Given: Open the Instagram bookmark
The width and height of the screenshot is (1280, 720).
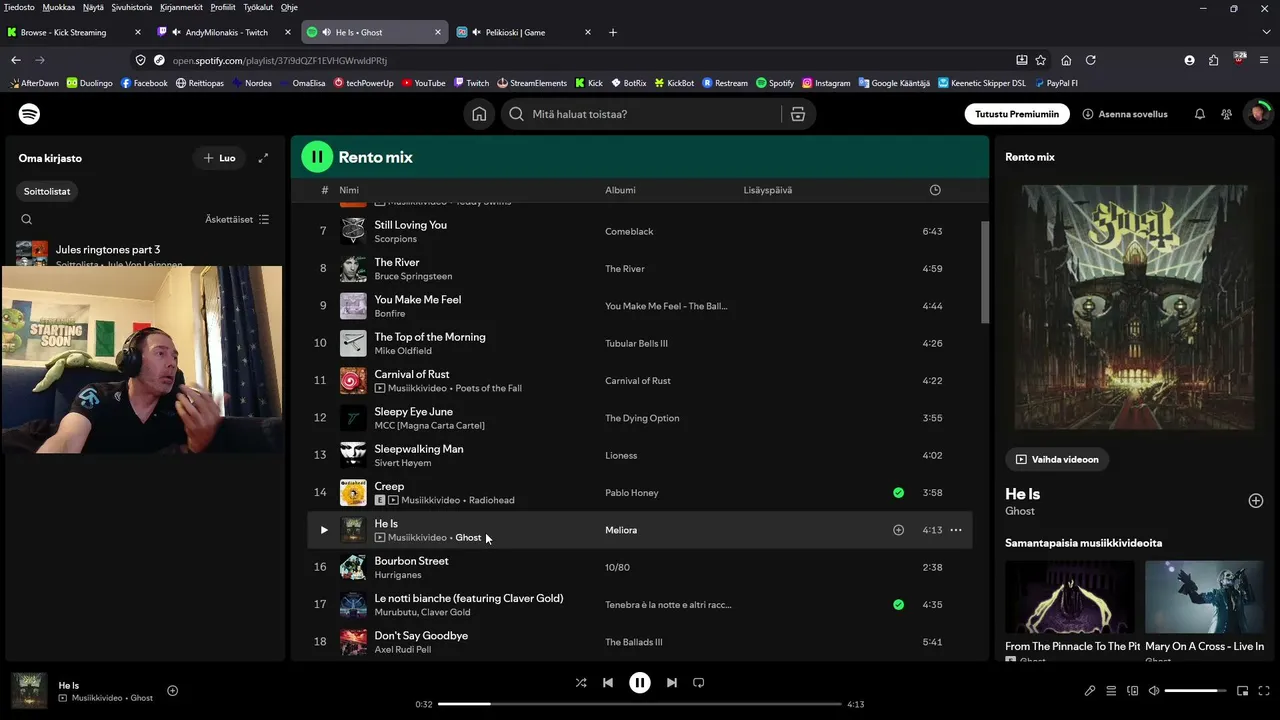Looking at the screenshot, I should click(x=826, y=83).
